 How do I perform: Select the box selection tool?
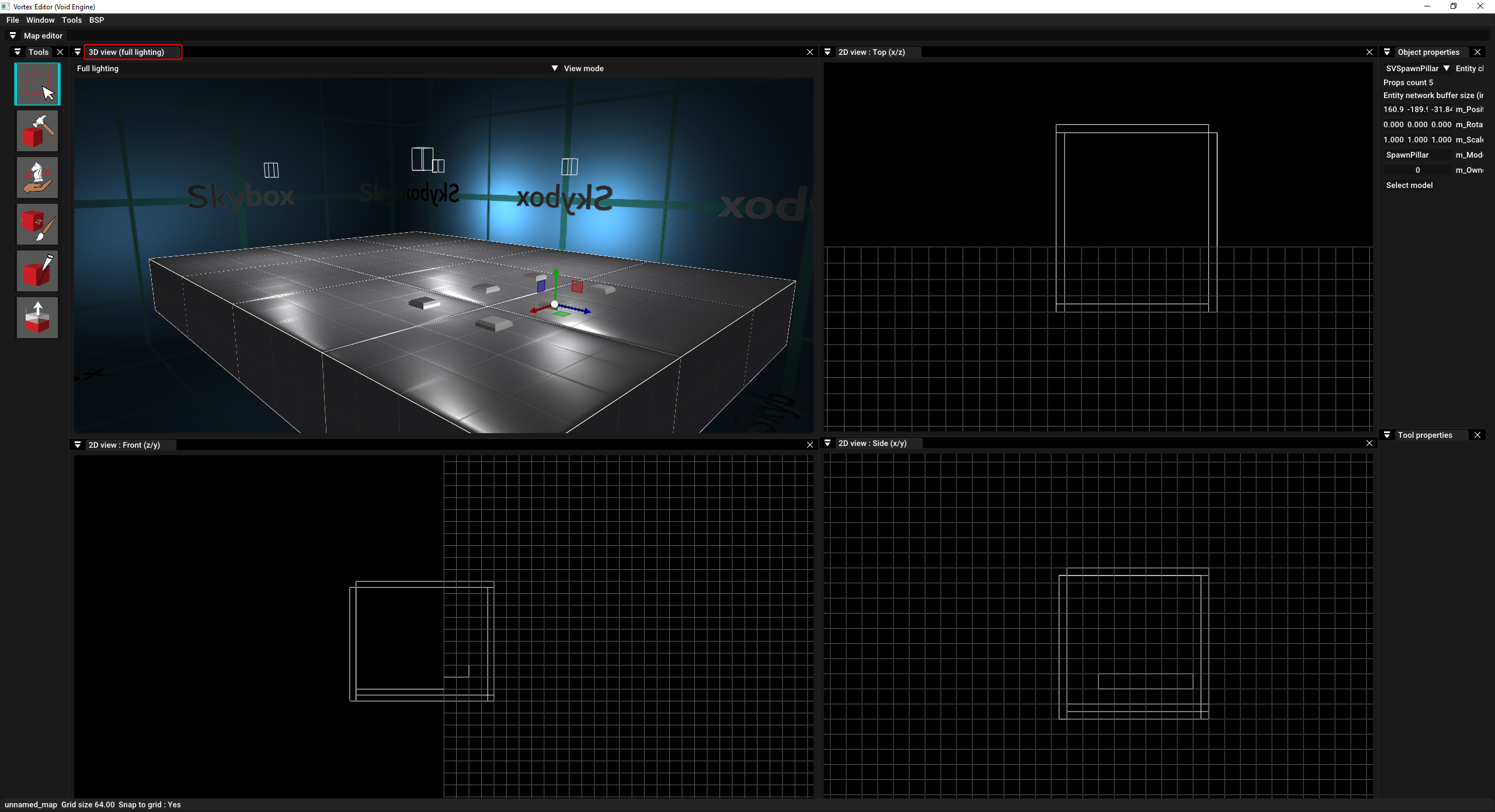click(37, 84)
